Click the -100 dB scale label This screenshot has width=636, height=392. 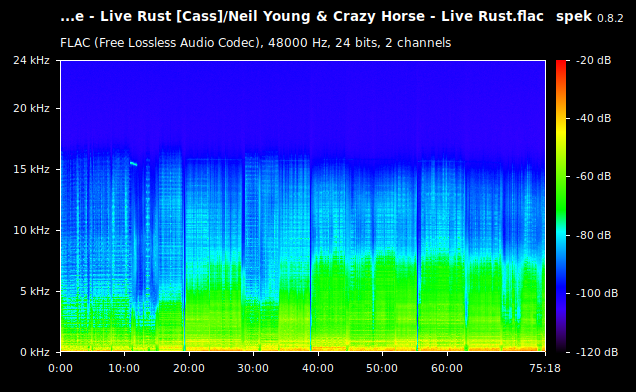[597, 293]
